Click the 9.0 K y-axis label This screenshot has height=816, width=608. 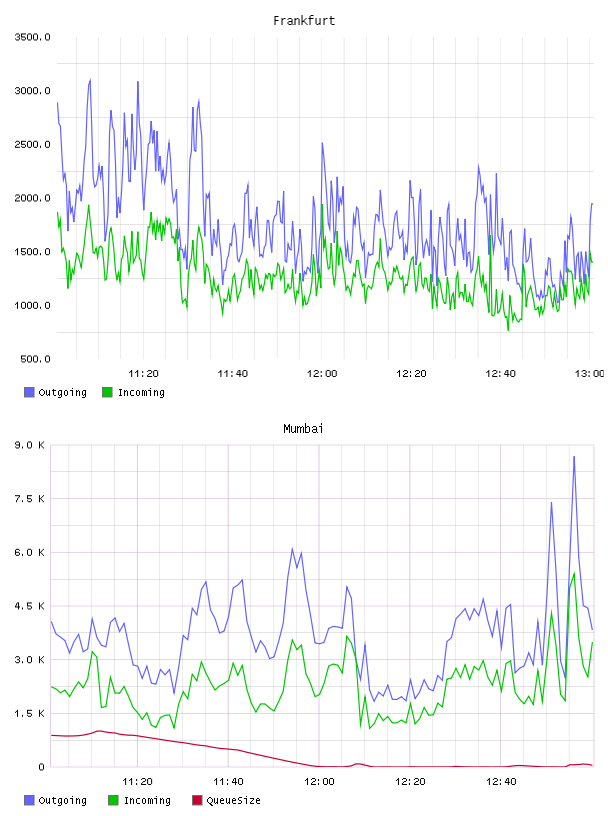point(30,445)
